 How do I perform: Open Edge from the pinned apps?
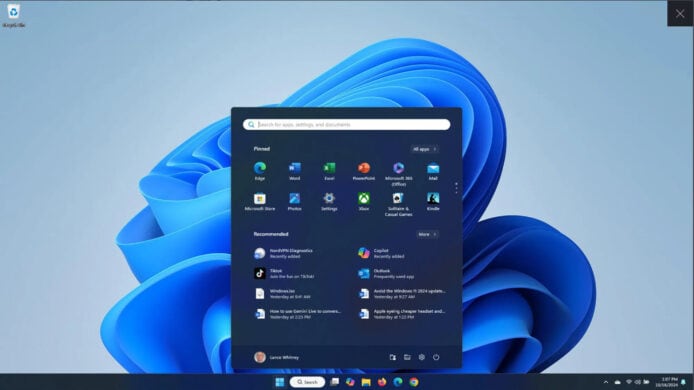pyautogui.click(x=260, y=171)
